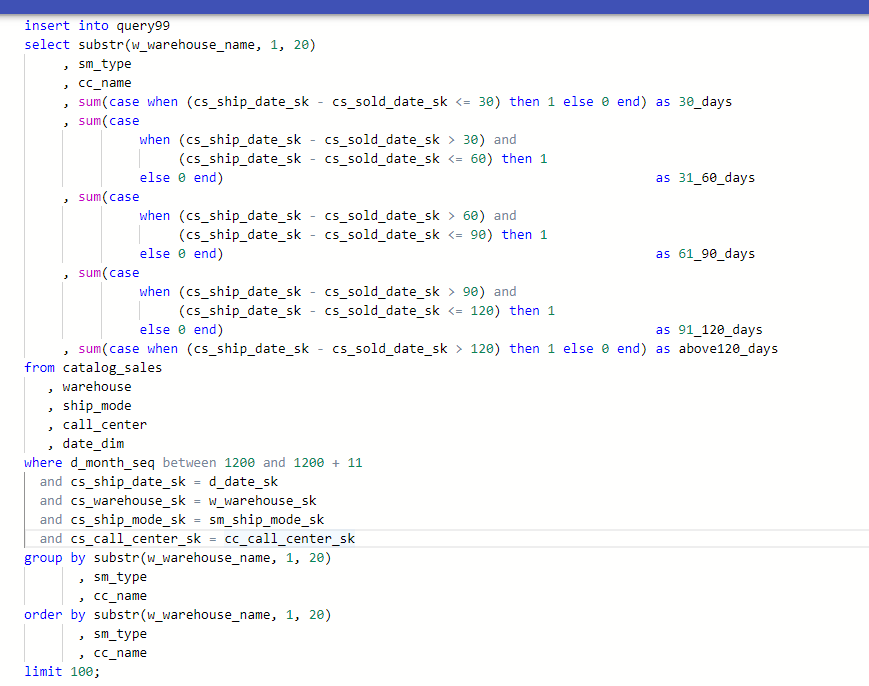The height and width of the screenshot is (686, 869).
Task: Click 'sm_type' in the group by list
Action: (120, 577)
